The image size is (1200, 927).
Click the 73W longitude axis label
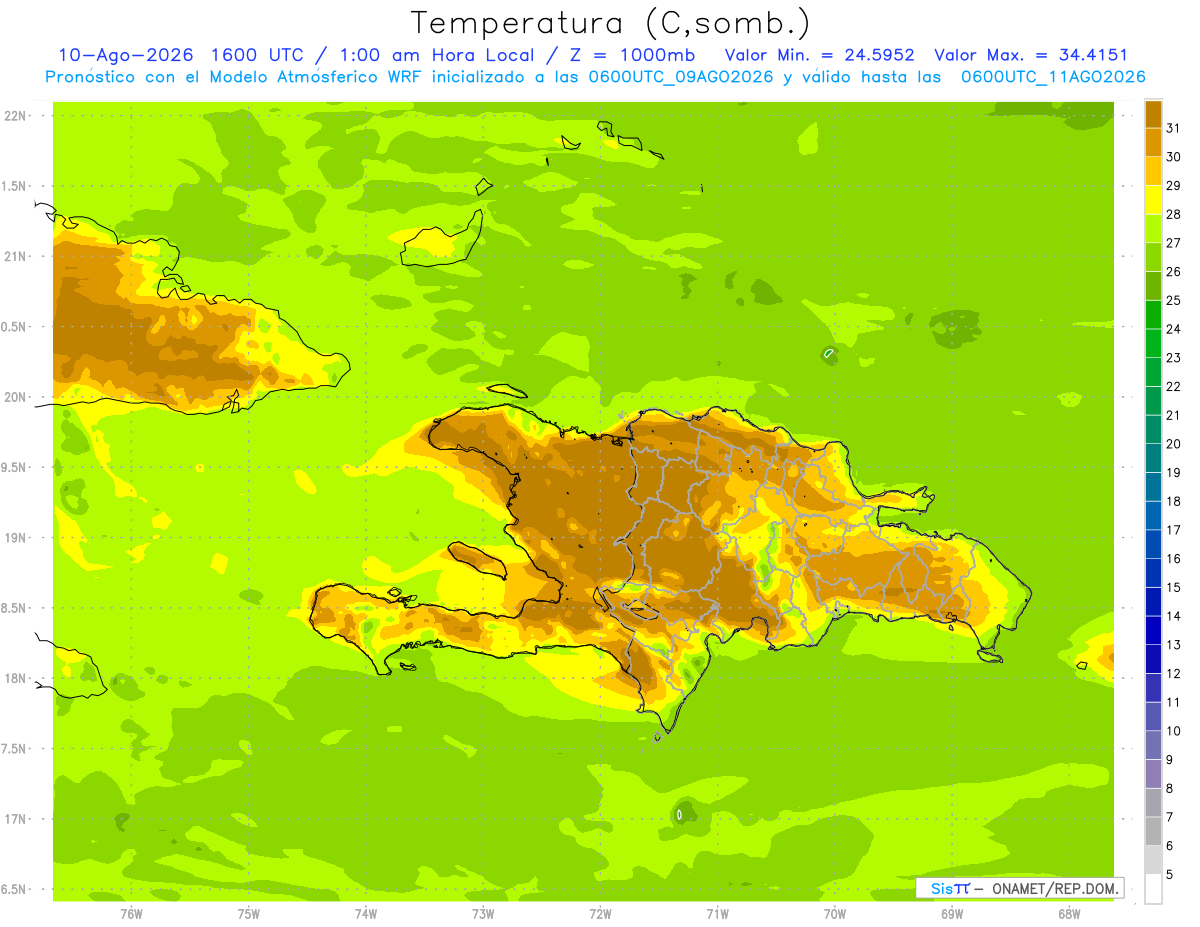point(483,914)
